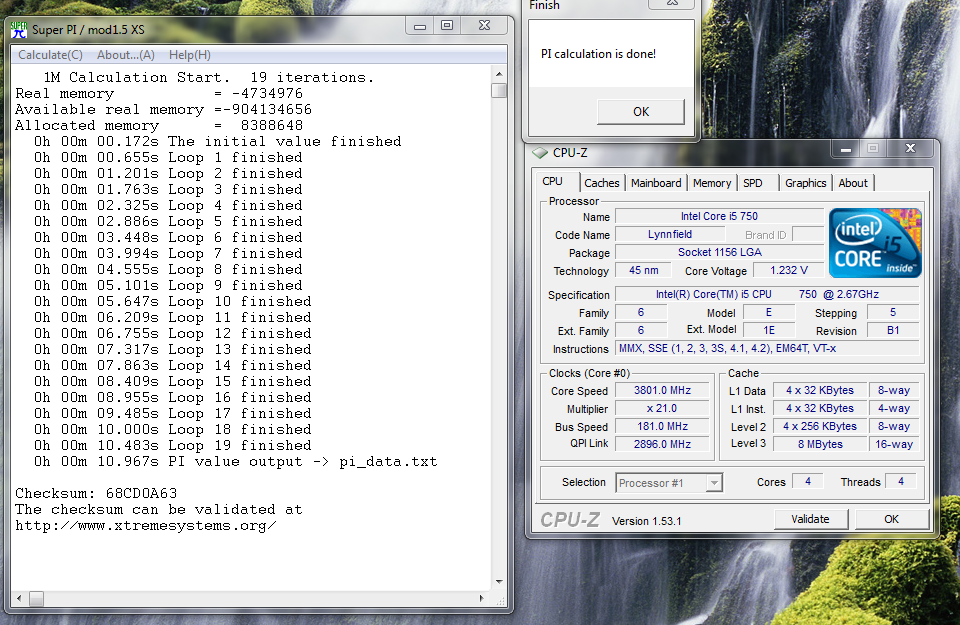
Task: Select the CPU tab in CPU-Z
Action: point(552,181)
